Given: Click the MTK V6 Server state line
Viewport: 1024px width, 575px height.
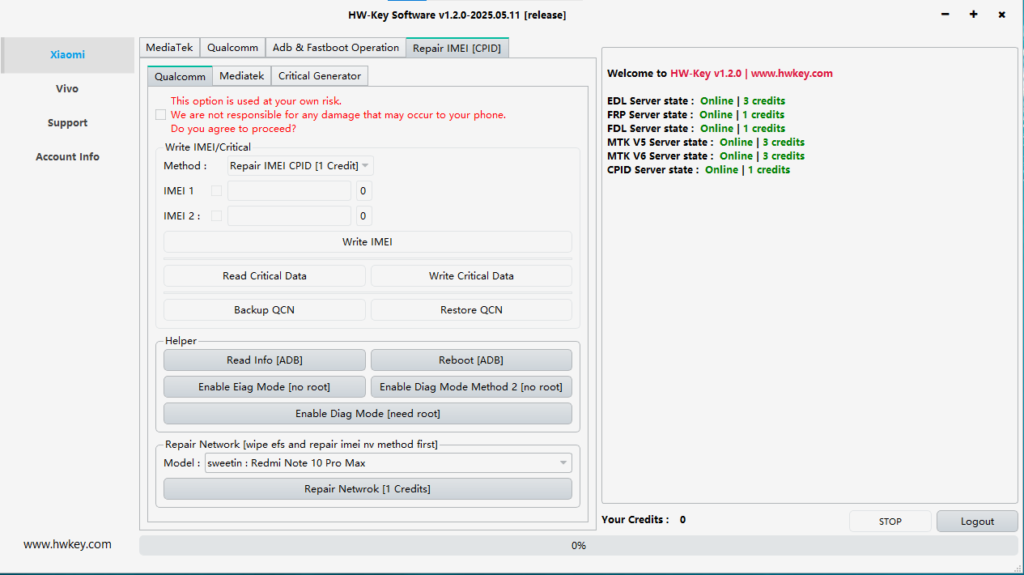Looking at the screenshot, I should point(706,156).
